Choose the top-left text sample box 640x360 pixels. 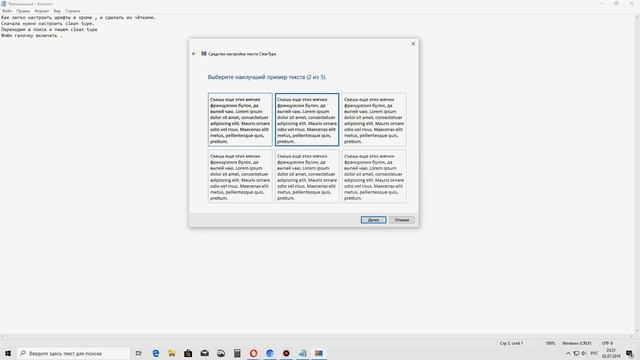240,120
